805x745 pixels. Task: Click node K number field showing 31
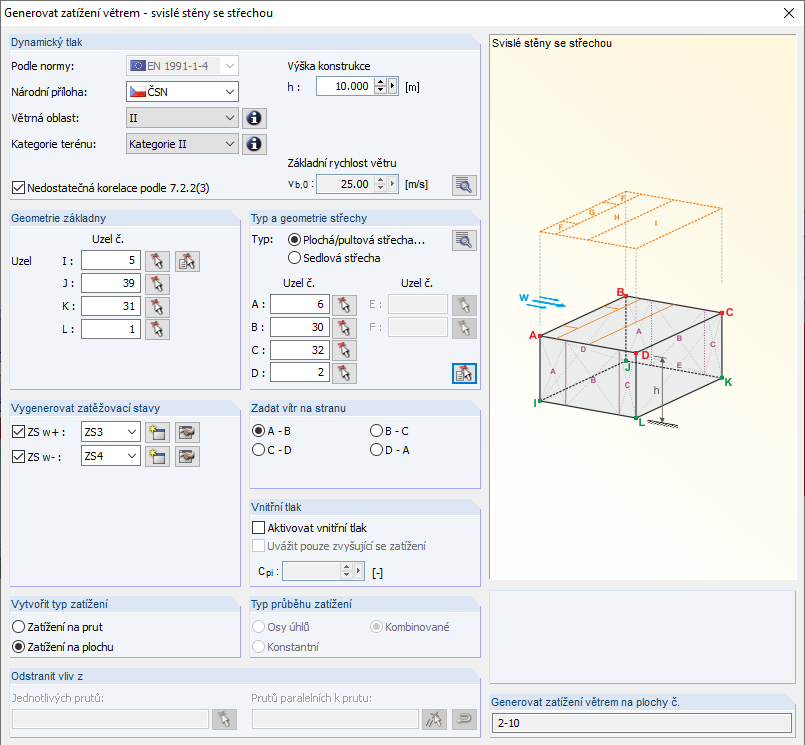point(111,307)
